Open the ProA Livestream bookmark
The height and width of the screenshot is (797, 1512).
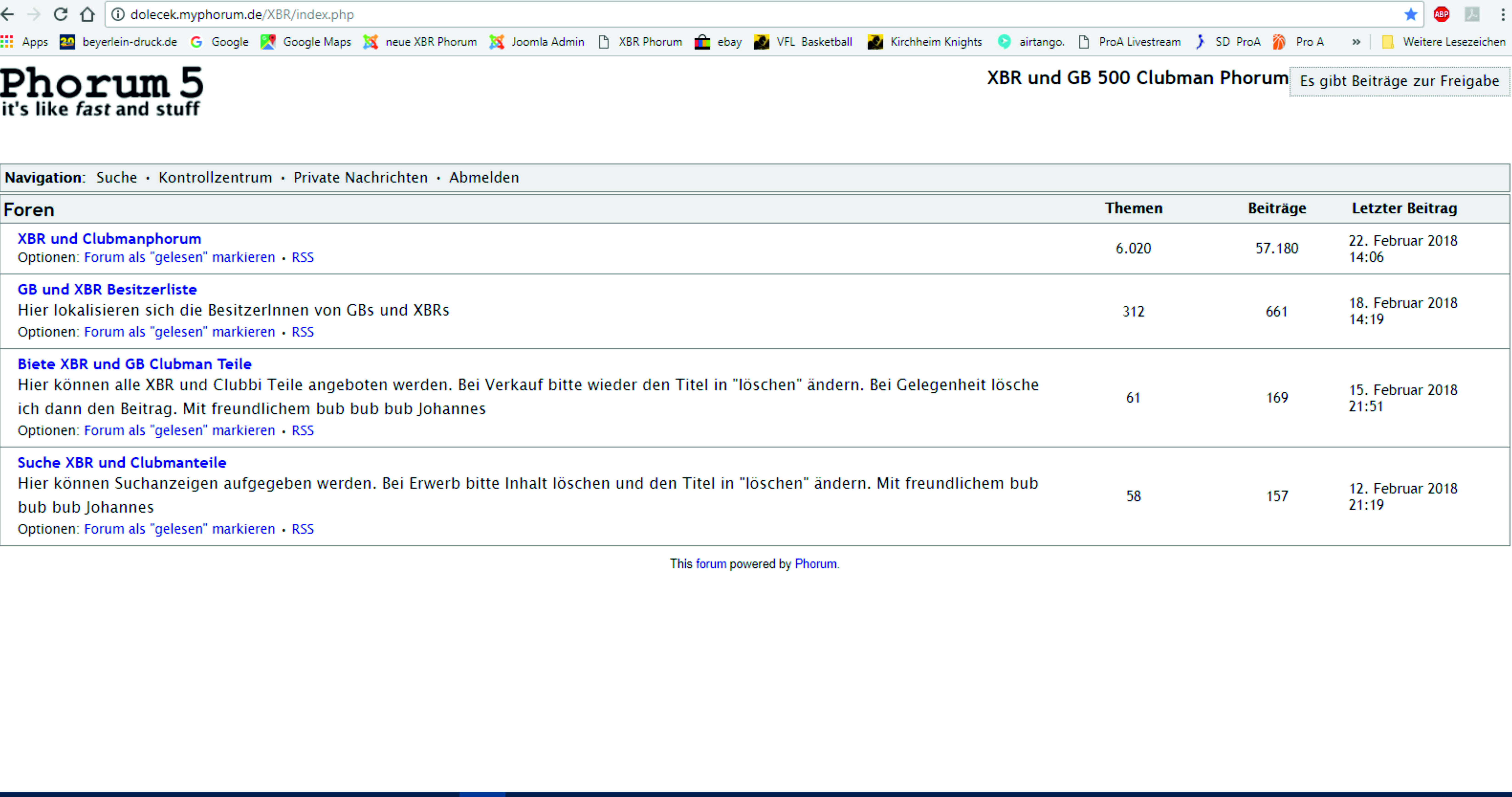(x=1130, y=42)
